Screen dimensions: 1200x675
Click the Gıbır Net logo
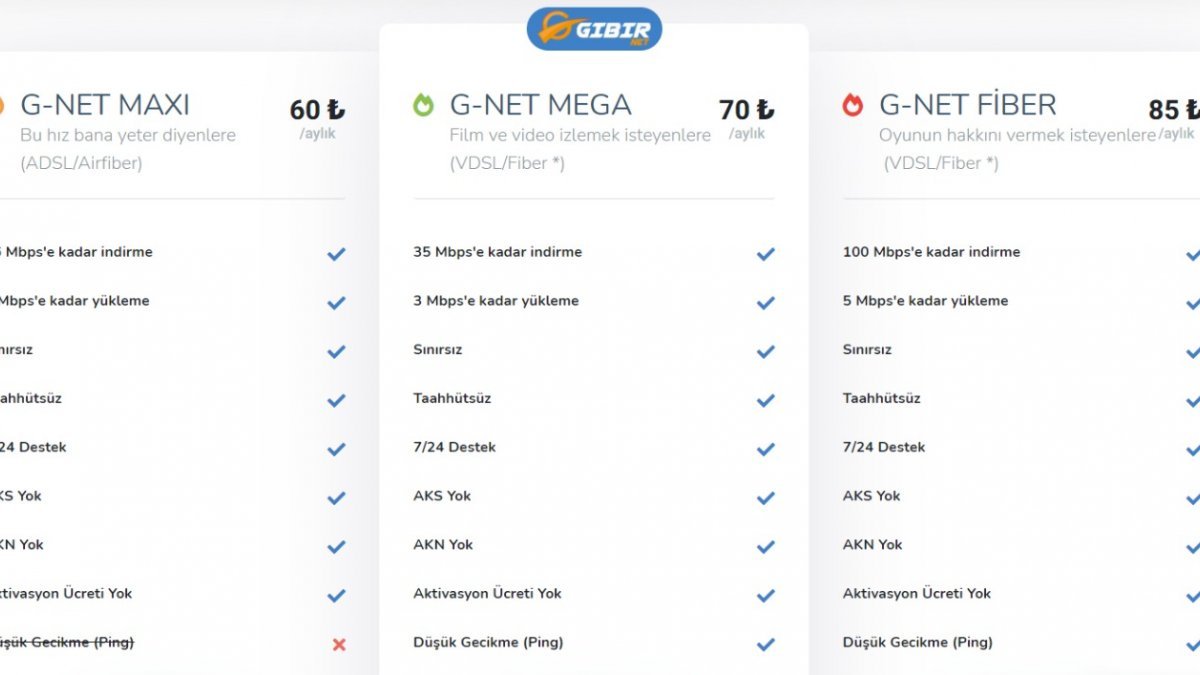point(594,29)
